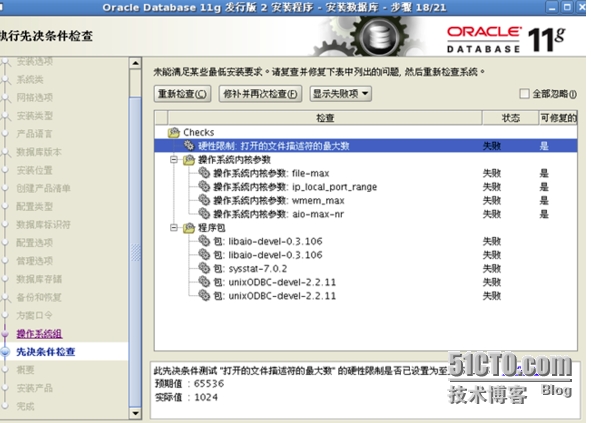The width and height of the screenshot is (591, 423).
Task: Click 失败 status of file-max row
Action: pos(492,173)
